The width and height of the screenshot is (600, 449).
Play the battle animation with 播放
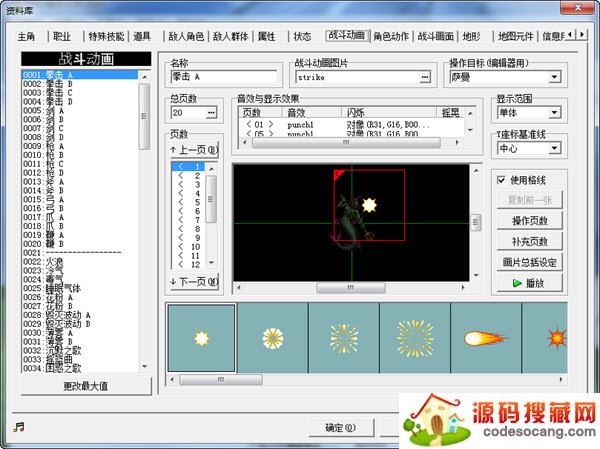point(530,283)
